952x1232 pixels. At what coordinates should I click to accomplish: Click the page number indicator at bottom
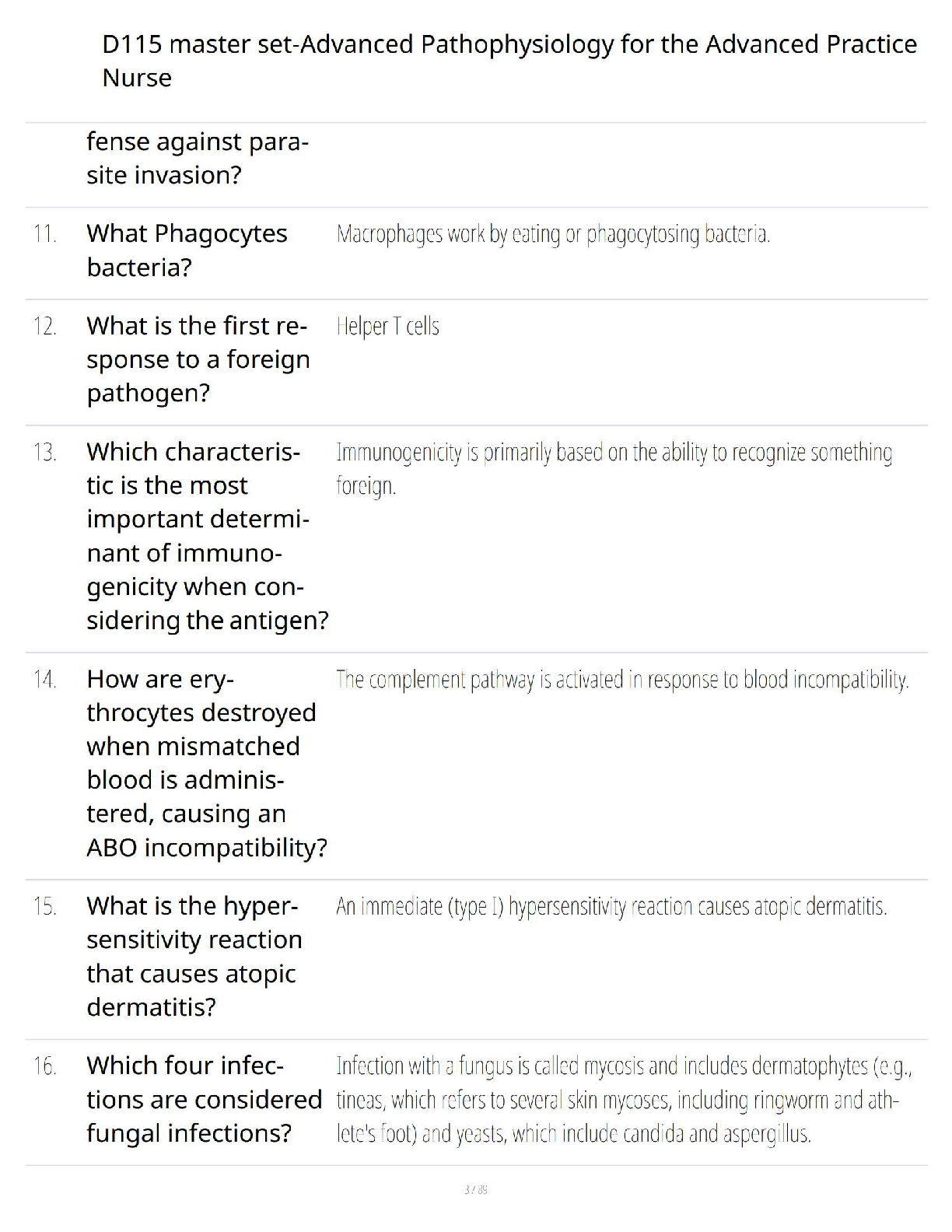pos(475,1189)
